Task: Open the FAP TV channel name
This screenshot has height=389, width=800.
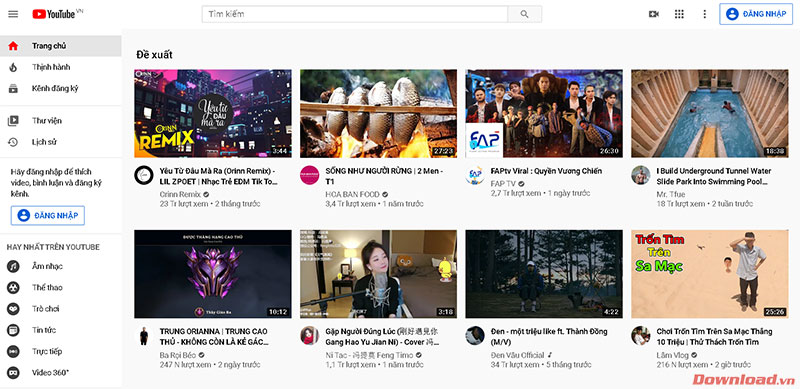Action: (x=503, y=183)
